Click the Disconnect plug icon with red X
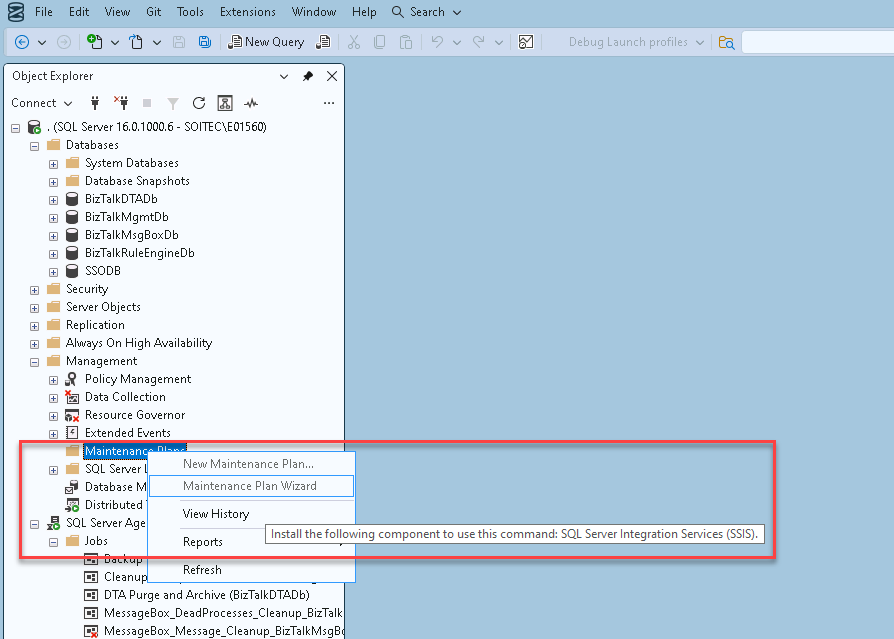This screenshot has height=639, width=894. pos(121,103)
